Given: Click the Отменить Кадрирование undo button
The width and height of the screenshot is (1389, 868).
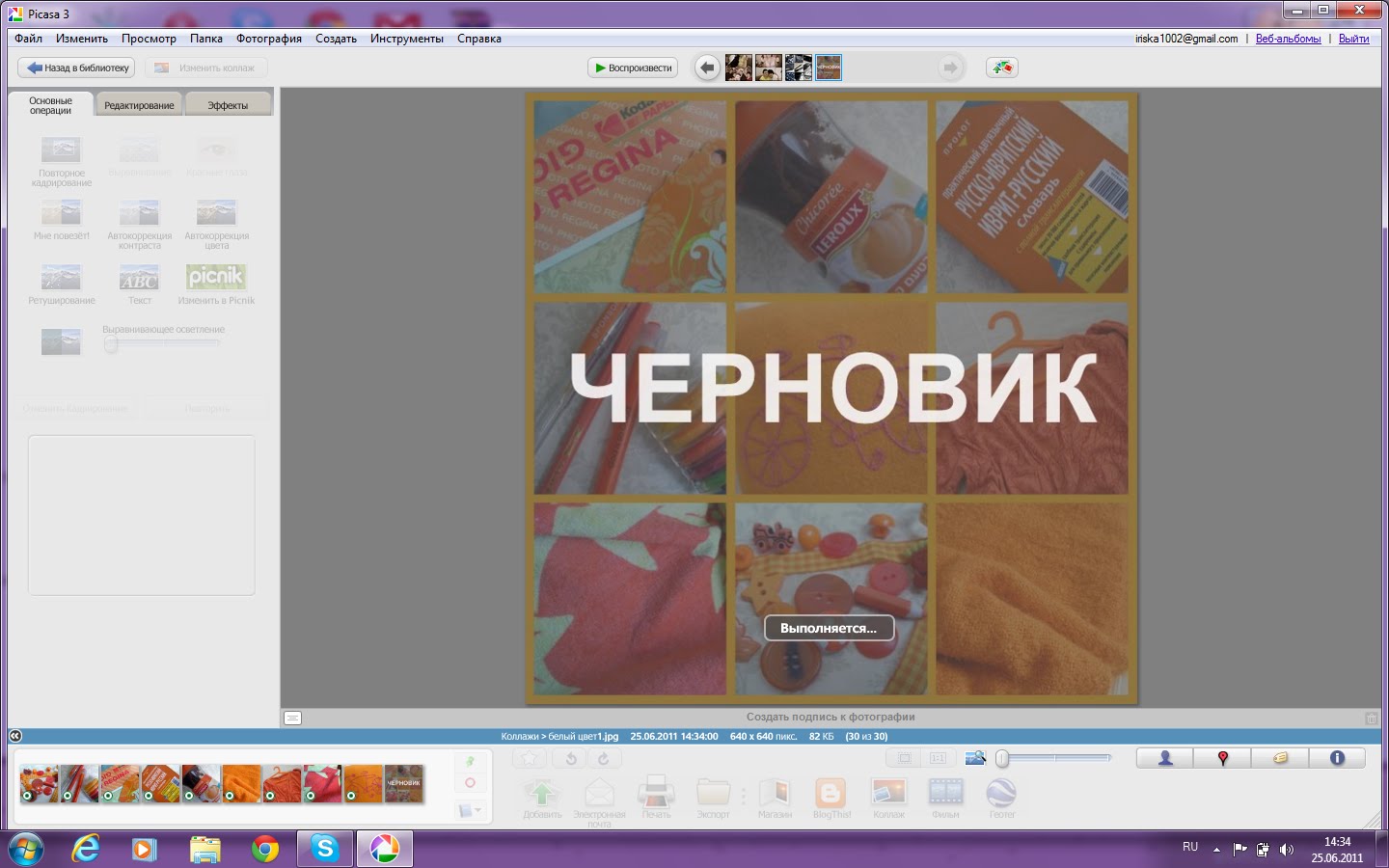Looking at the screenshot, I should (x=75, y=408).
